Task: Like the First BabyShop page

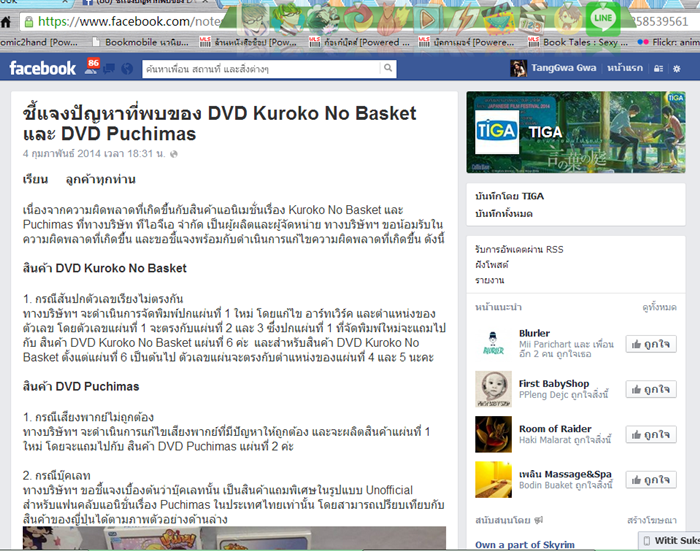Action: coord(651,389)
